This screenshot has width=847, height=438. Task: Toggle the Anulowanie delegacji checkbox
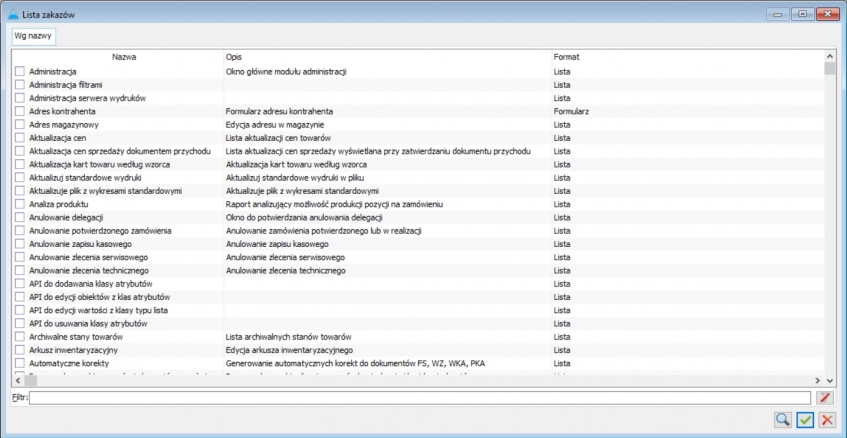coord(20,217)
